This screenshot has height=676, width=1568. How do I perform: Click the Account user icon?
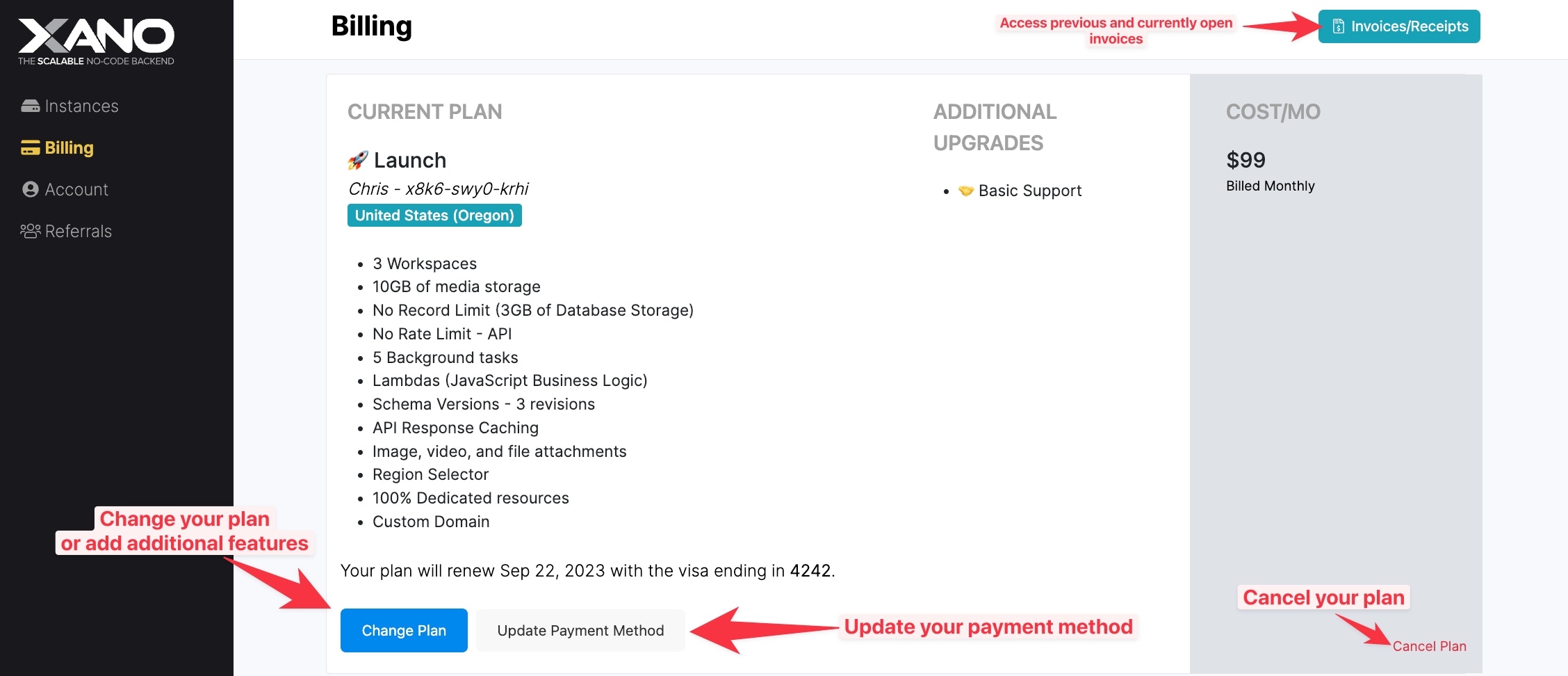coord(31,189)
